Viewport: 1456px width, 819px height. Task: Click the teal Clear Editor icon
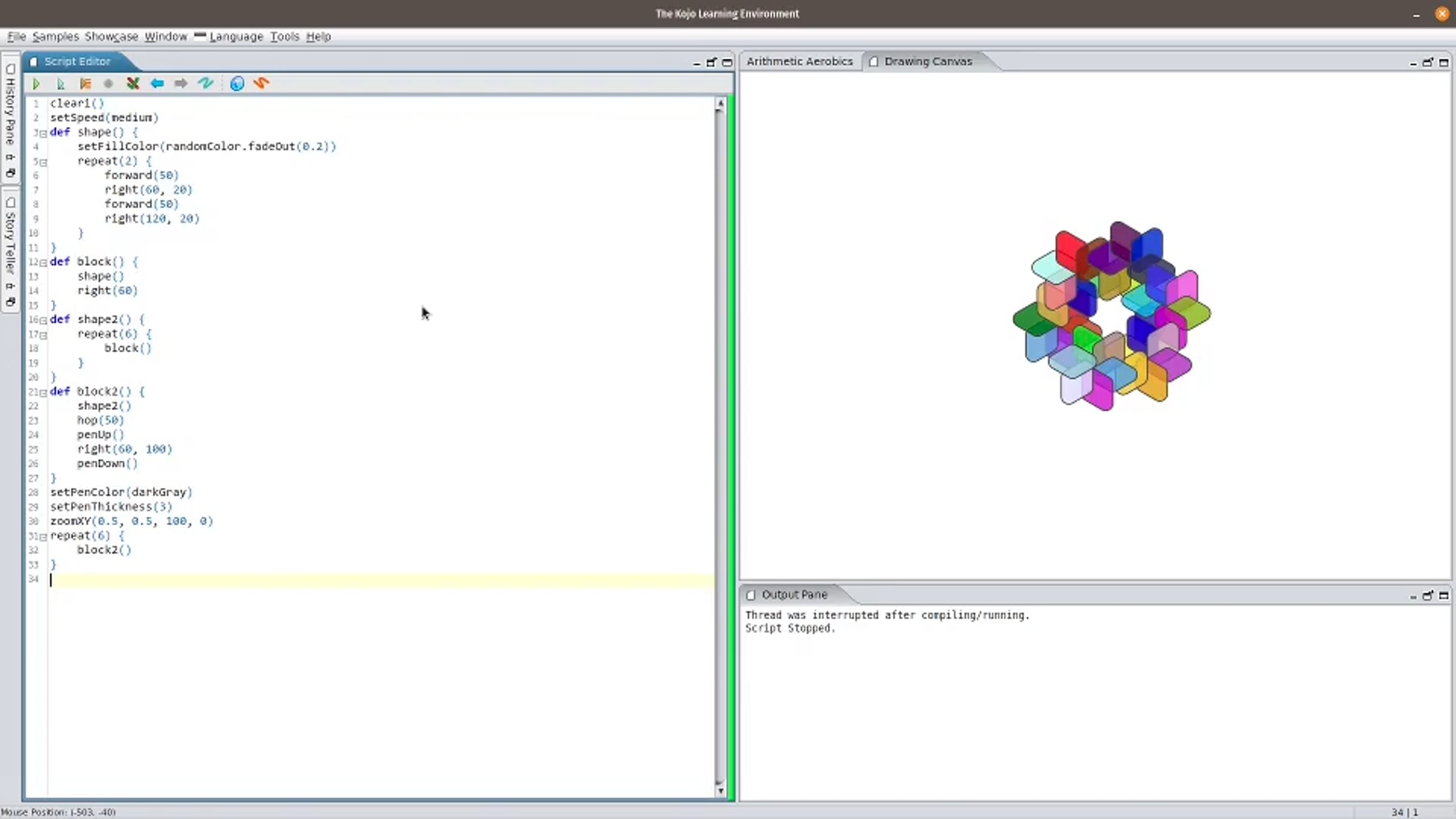[206, 84]
